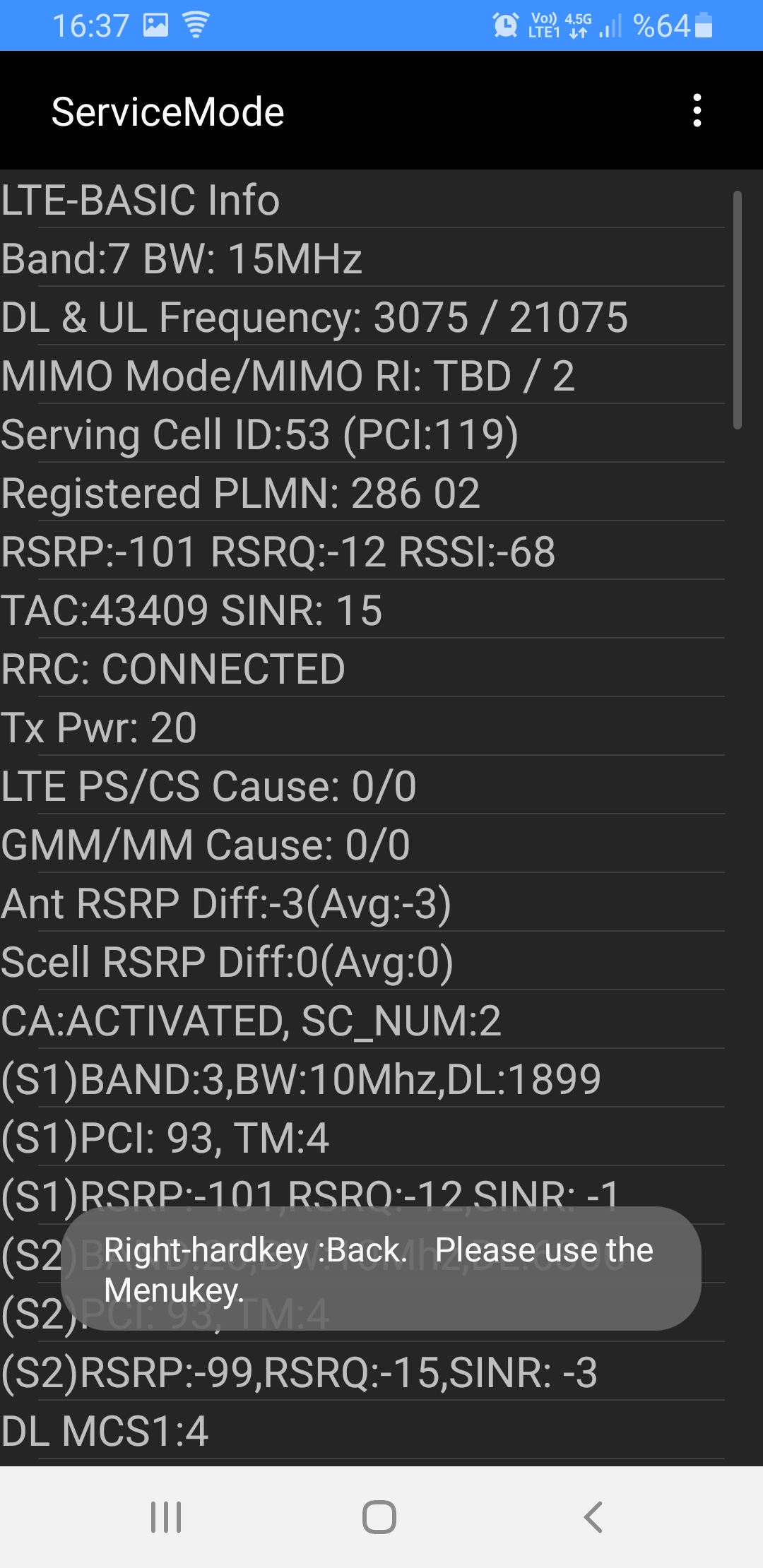The image size is (763, 1568).
Task: Tap the ServiceMode title
Action: tap(168, 112)
